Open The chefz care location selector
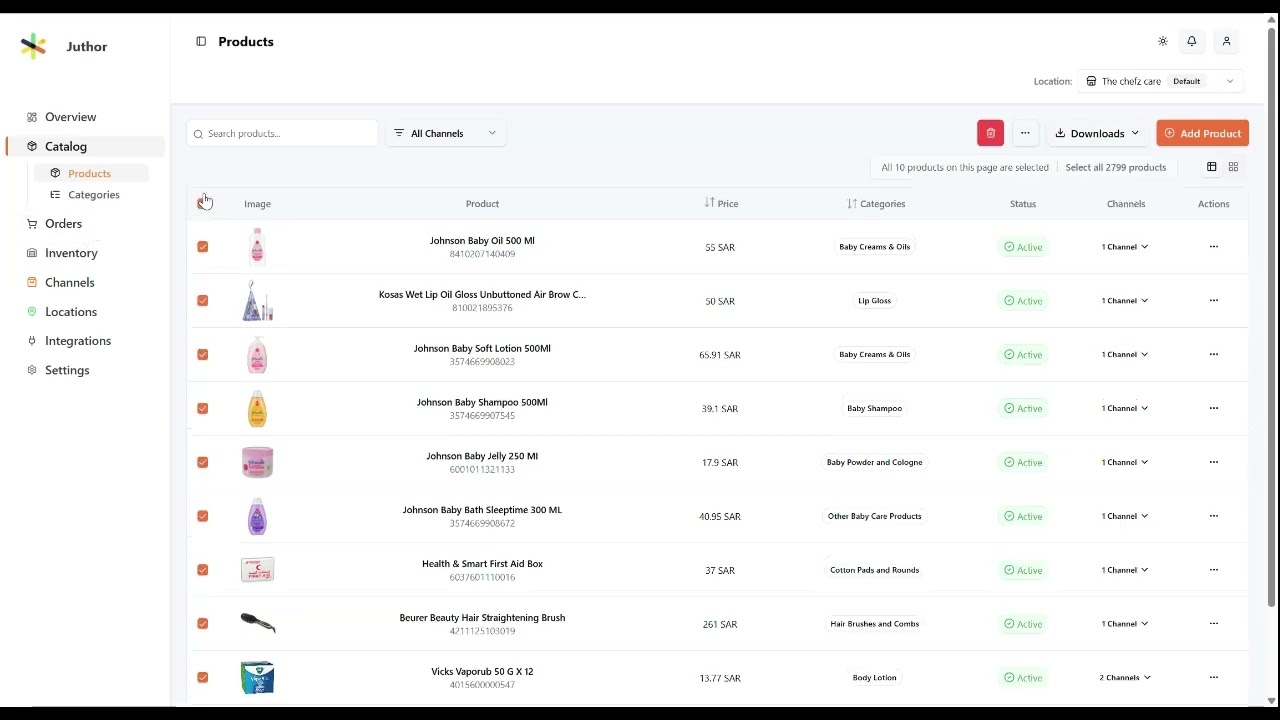Viewport: 1280px width, 720px height. [x=1161, y=81]
